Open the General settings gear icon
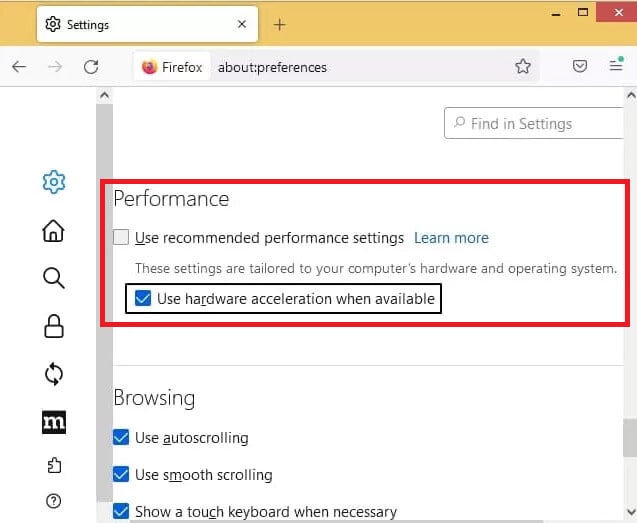 (x=54, y=182)
